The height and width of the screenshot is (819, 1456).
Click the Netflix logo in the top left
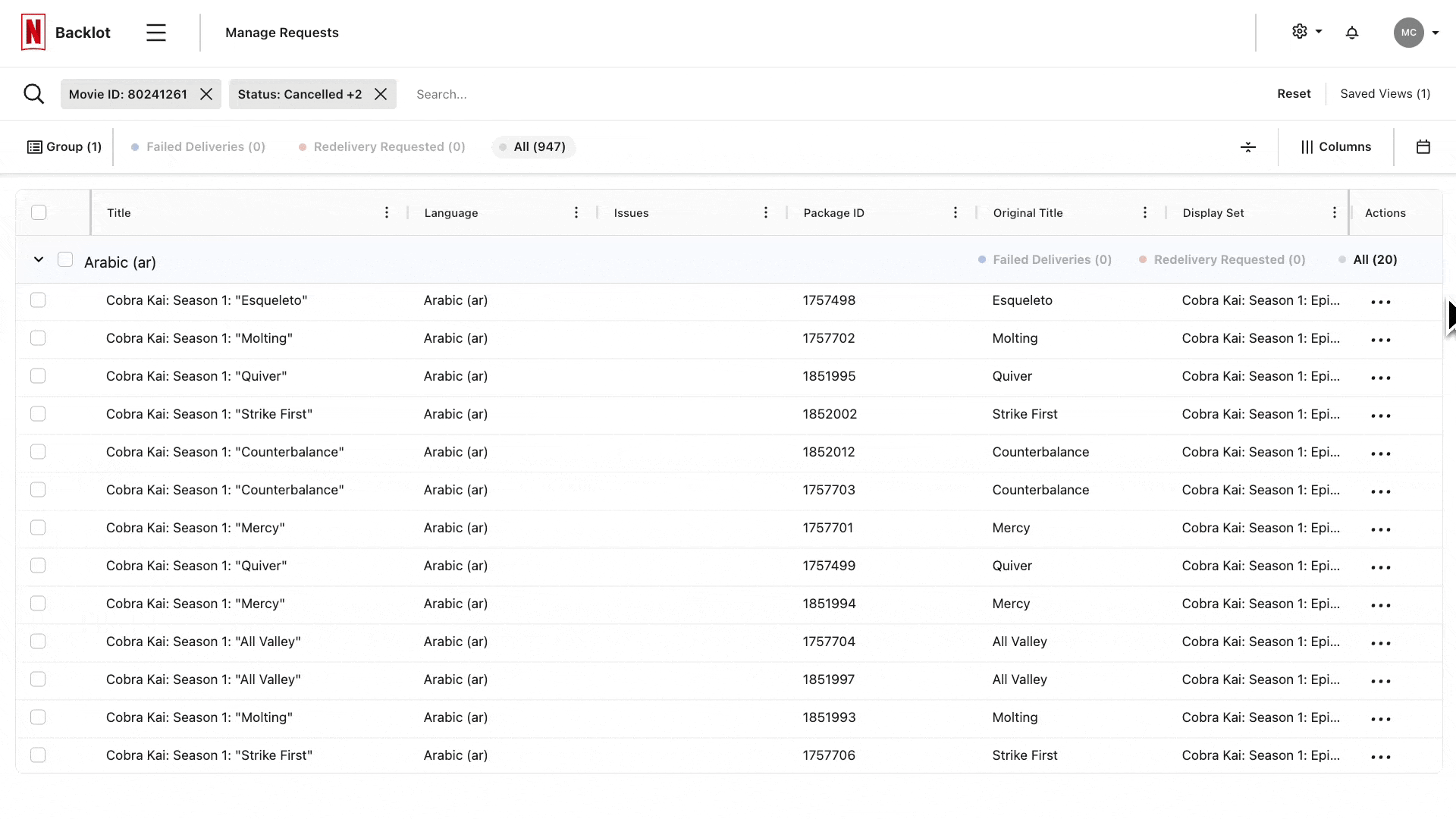pos(32,32)
